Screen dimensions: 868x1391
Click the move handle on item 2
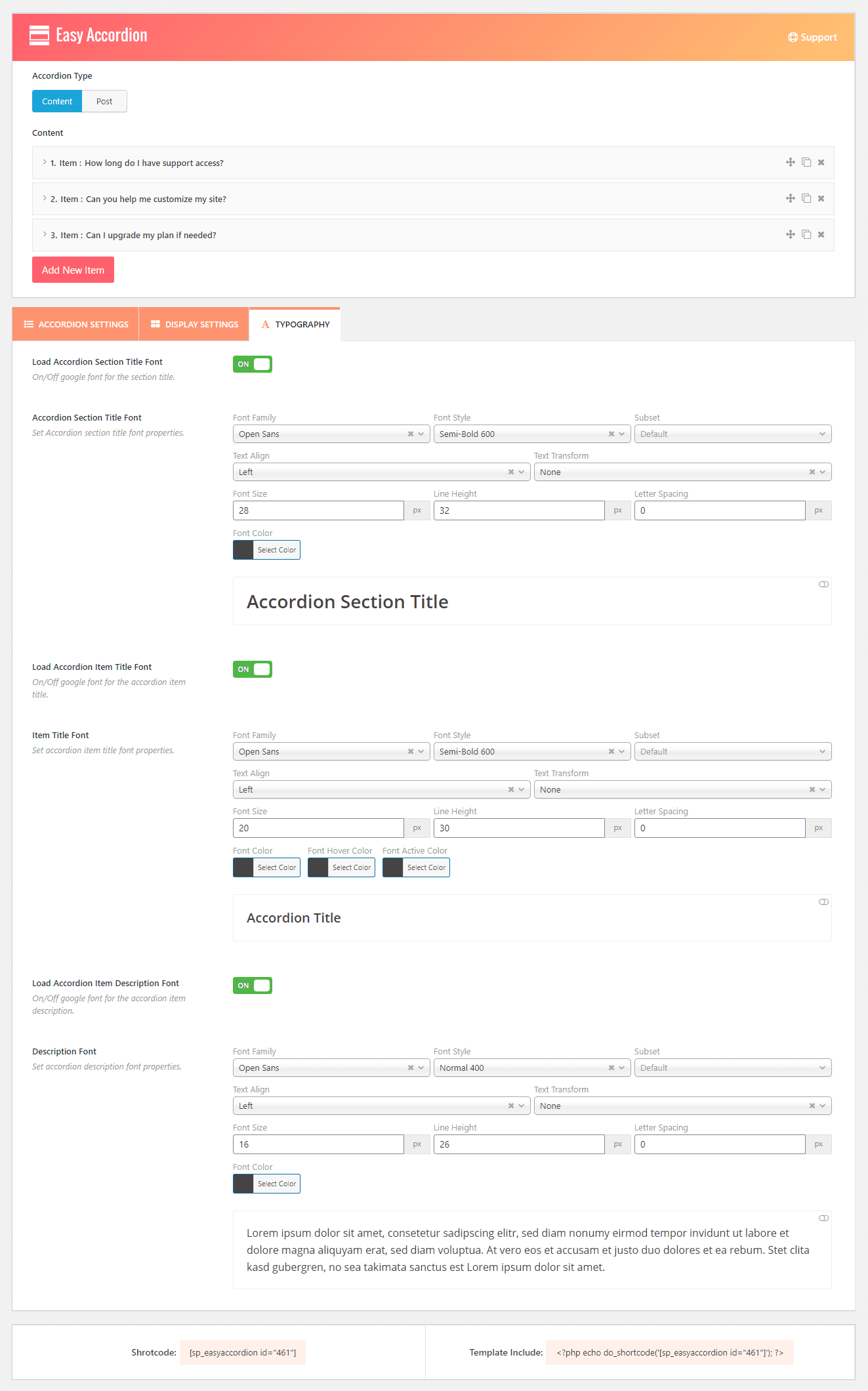791,198
